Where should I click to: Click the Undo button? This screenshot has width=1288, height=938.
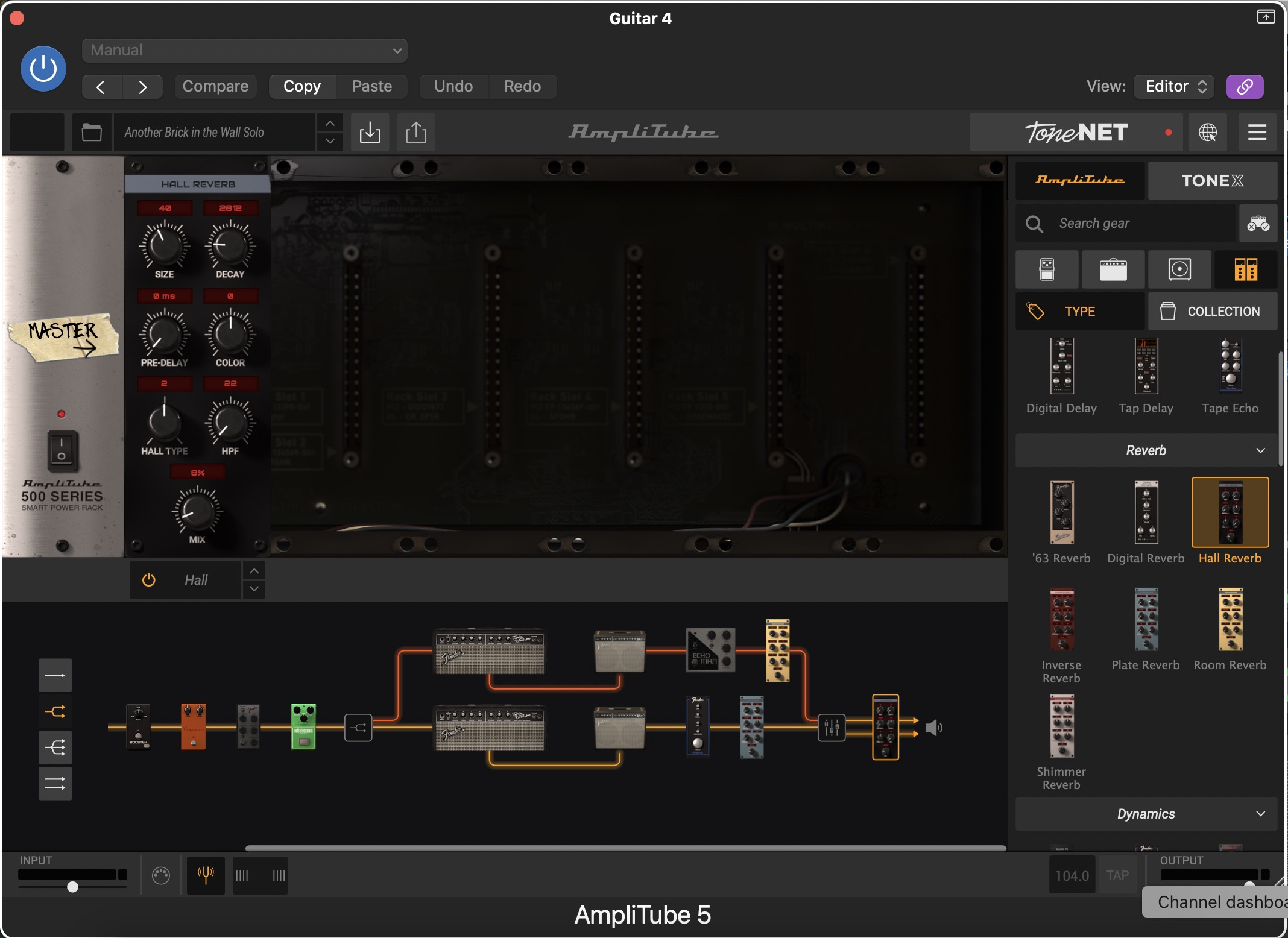pyautogui.click(x=453, y=87)
